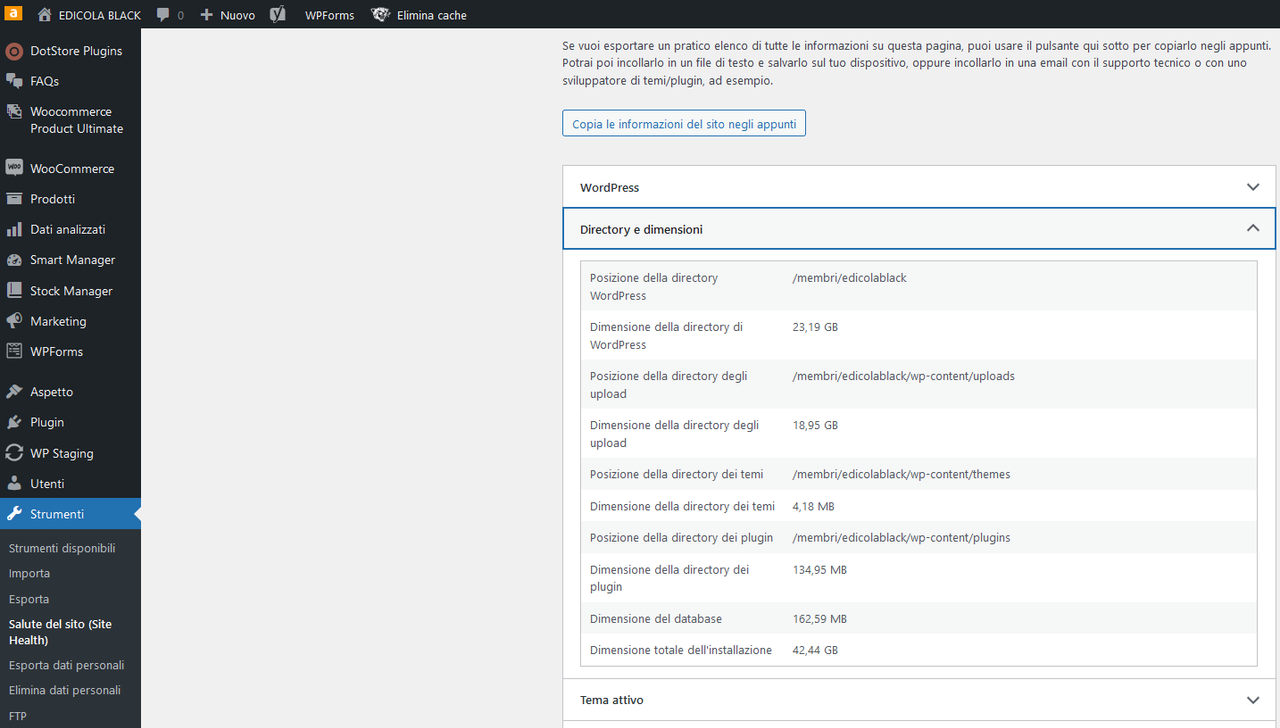Click the wp-content/themes path value
The image size is (1280, 728).
(901, 474)
